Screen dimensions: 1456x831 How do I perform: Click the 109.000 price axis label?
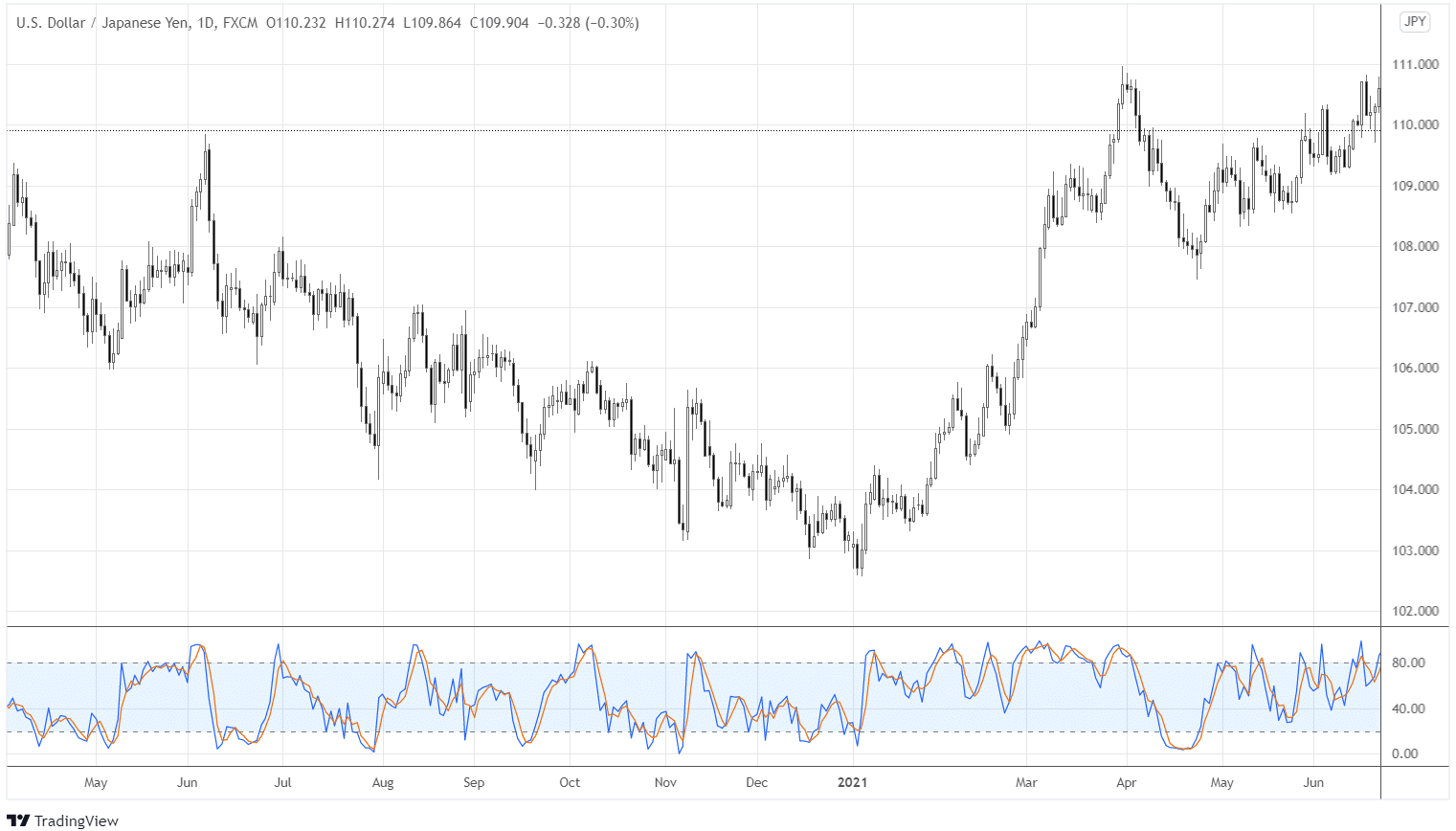coord(1415,186)
